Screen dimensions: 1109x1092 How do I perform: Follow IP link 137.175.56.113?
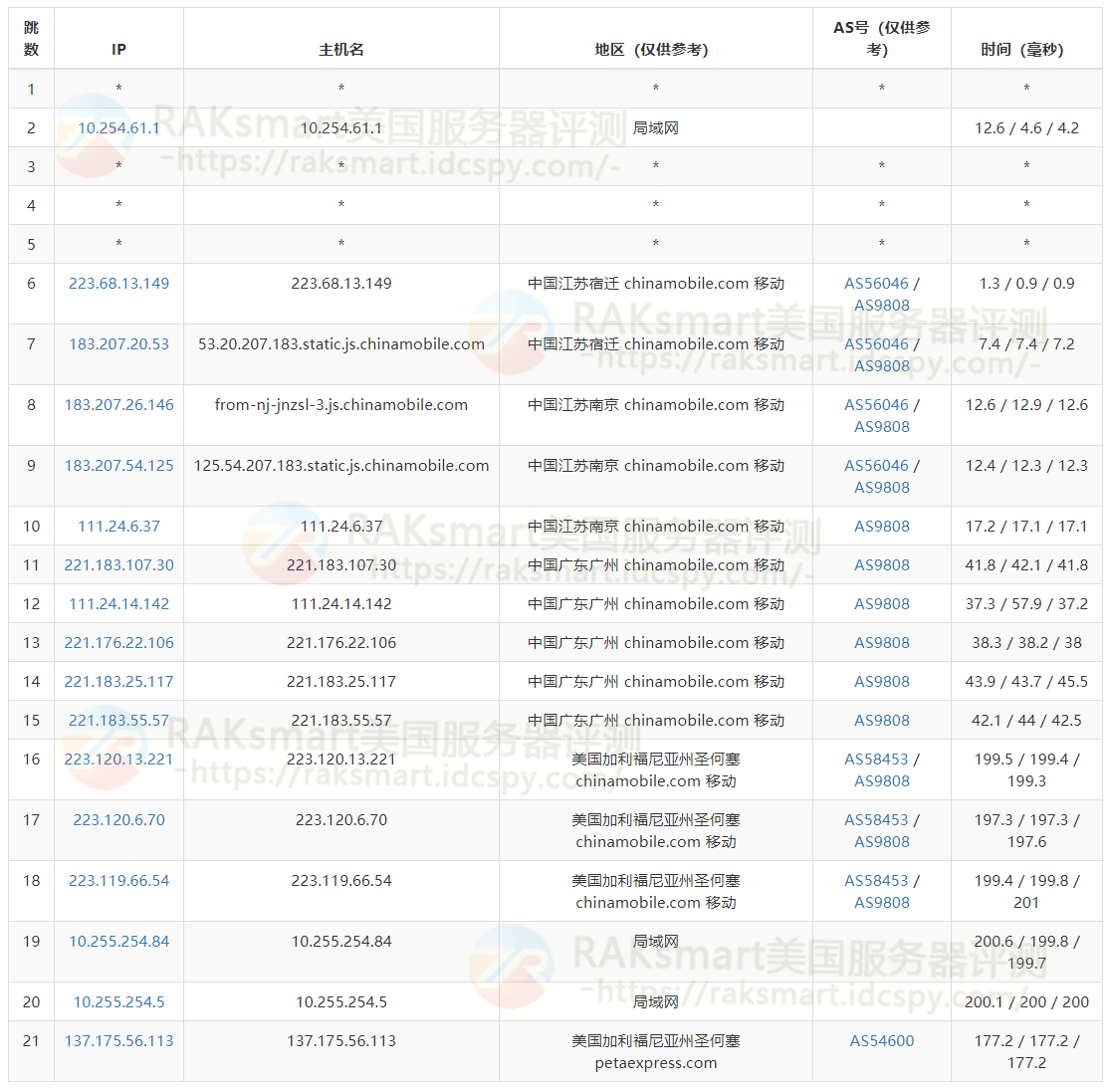click(x=118, y=1042)
